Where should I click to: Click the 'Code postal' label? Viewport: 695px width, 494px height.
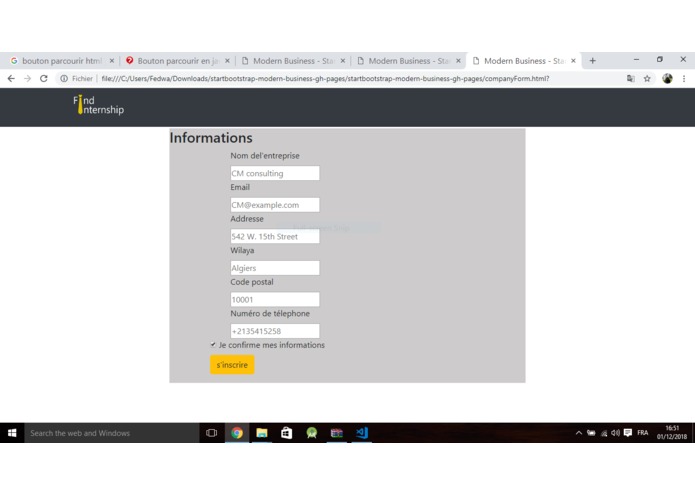tap(252, 282)
